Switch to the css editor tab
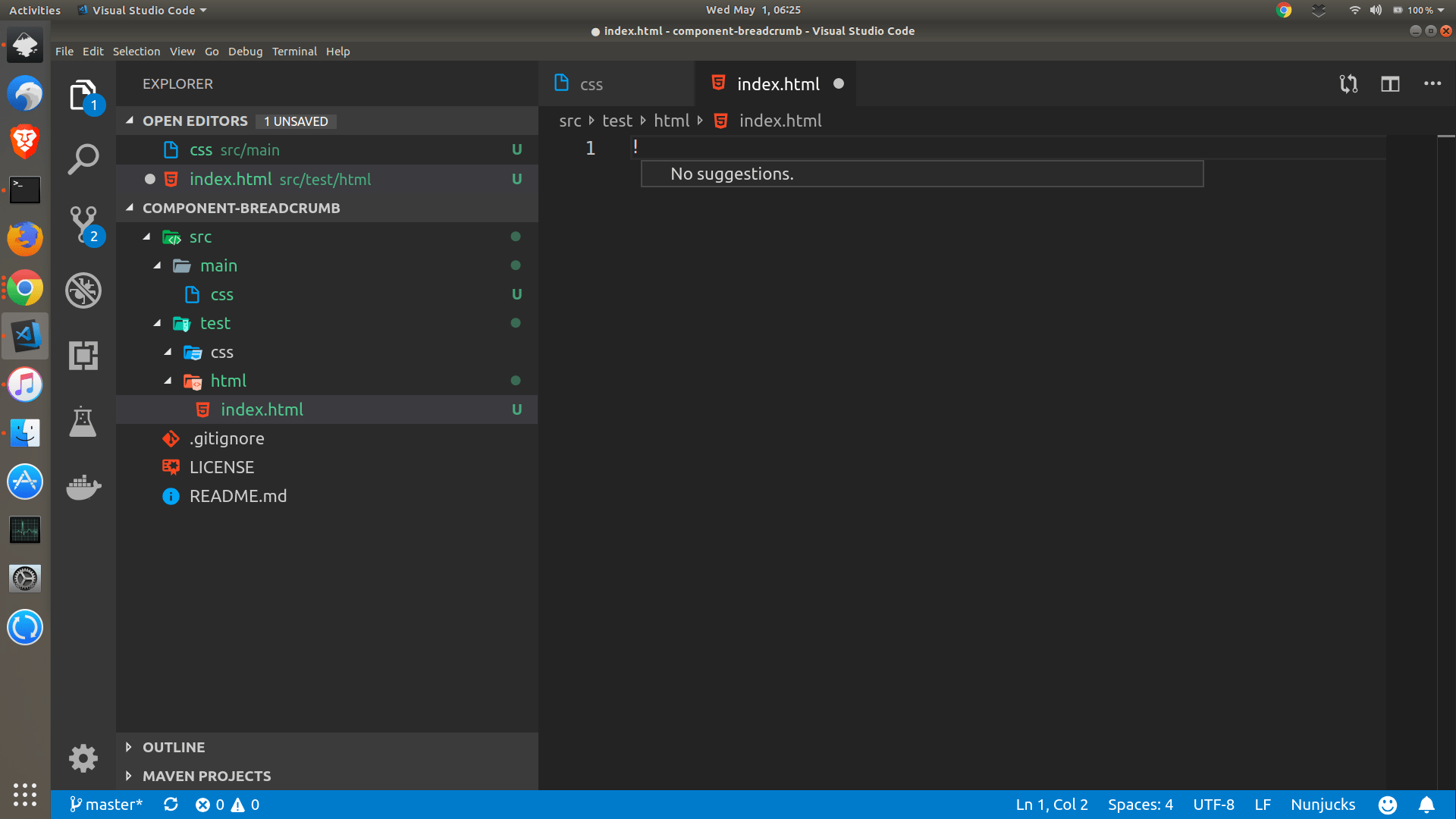1456x819 pixels. pos(591,84)
